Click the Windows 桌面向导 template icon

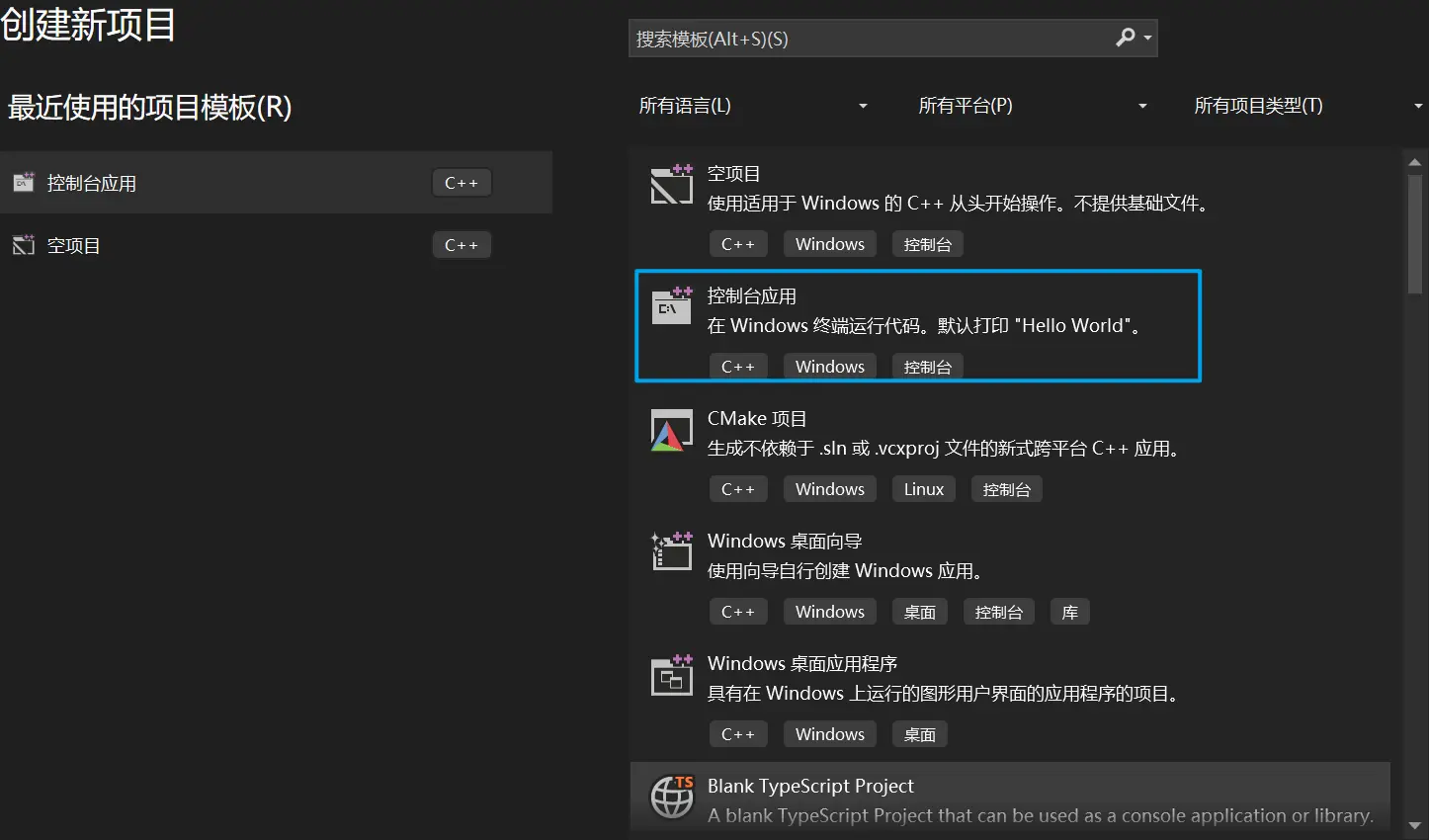pyautogui.click(x=672, y=551)
